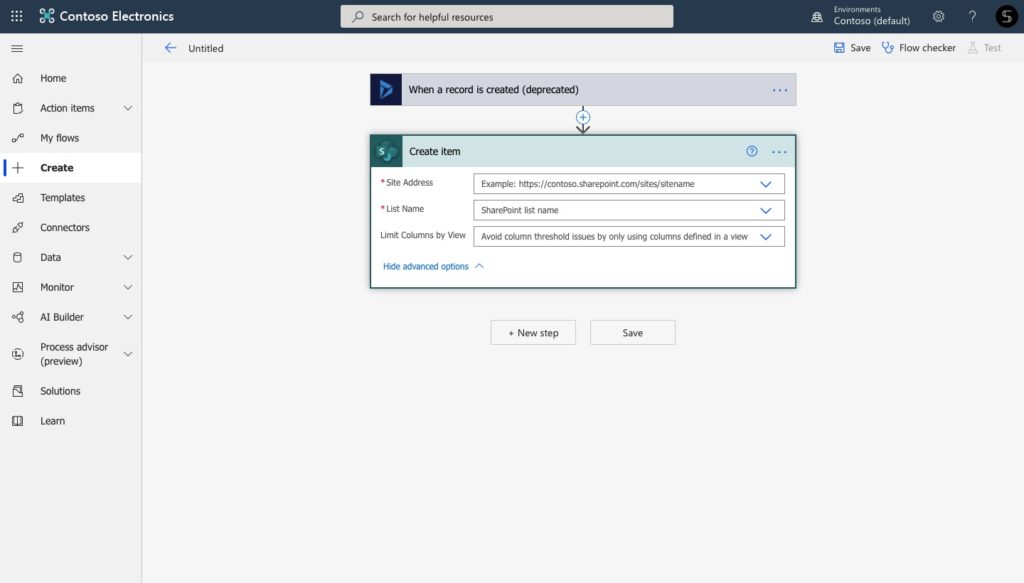Click the Site Address input field
Screen dimensions: 1024x583
(629, 184)
